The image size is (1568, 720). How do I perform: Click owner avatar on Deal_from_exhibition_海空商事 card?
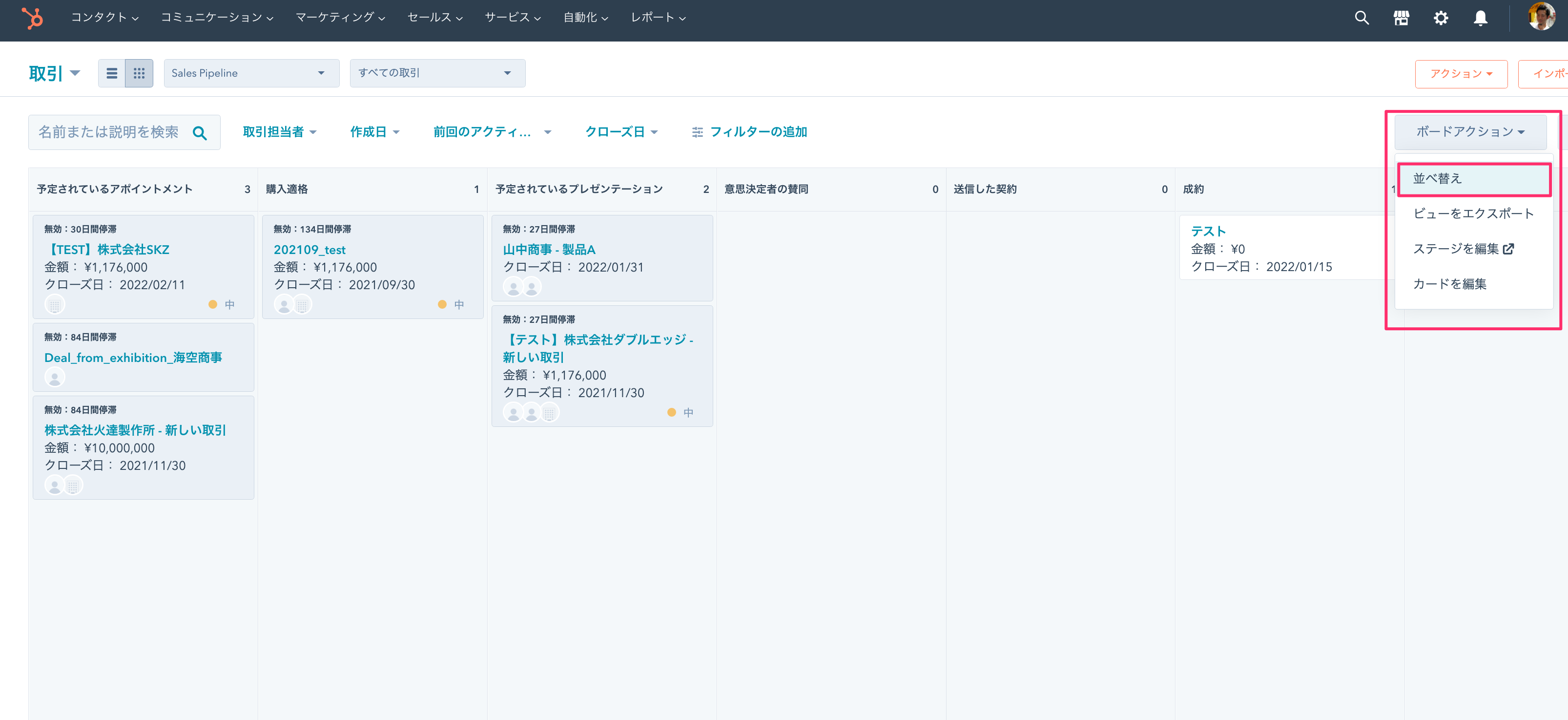tap(55, 378)
